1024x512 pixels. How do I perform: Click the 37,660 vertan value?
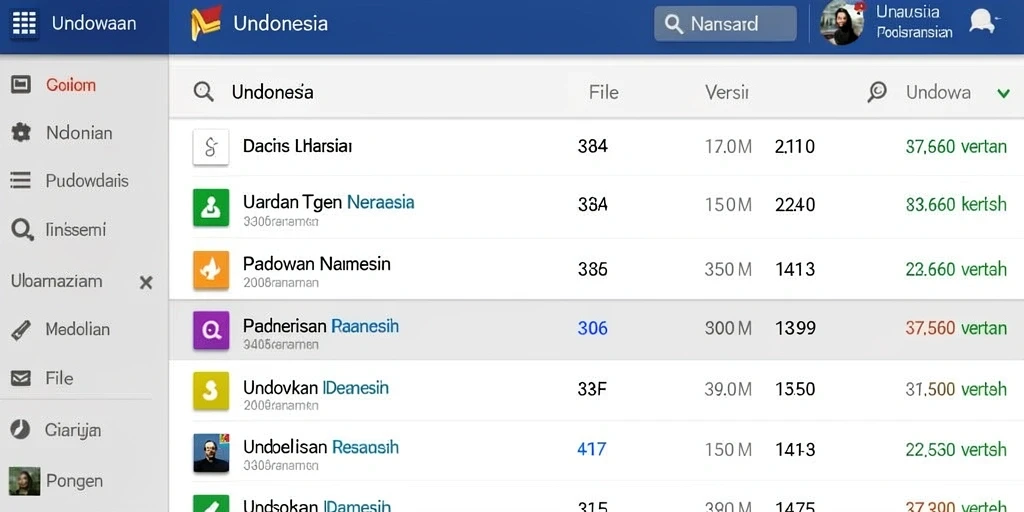956,146
